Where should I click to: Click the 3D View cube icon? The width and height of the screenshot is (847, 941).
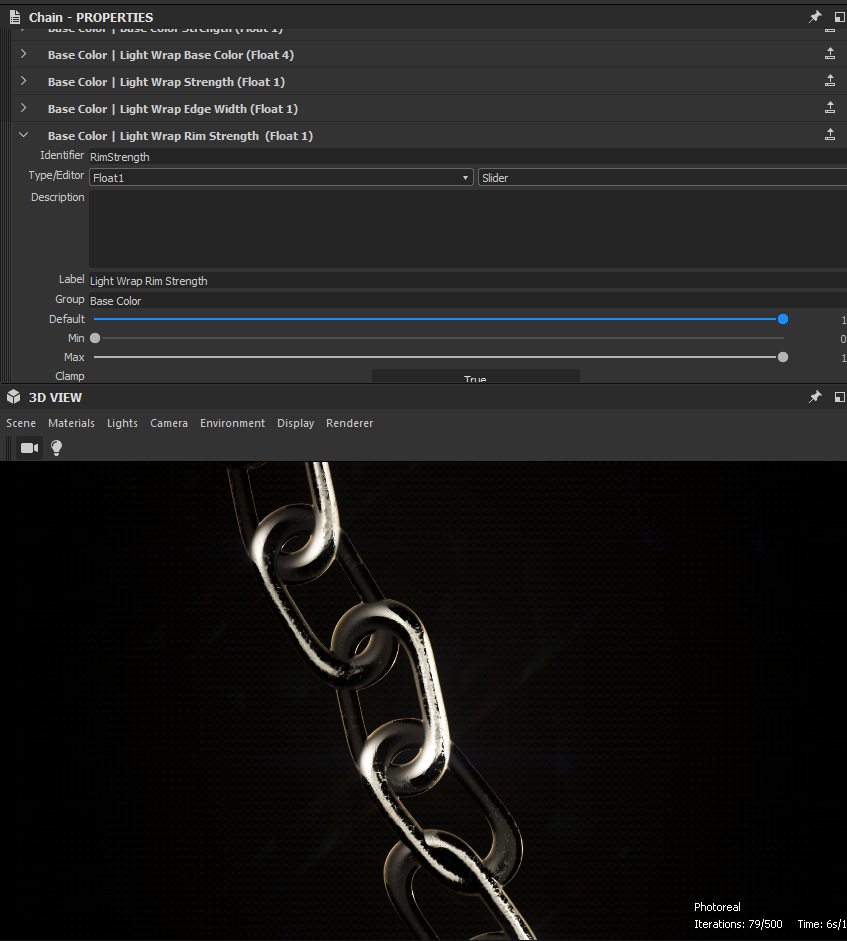click(13, 397)
